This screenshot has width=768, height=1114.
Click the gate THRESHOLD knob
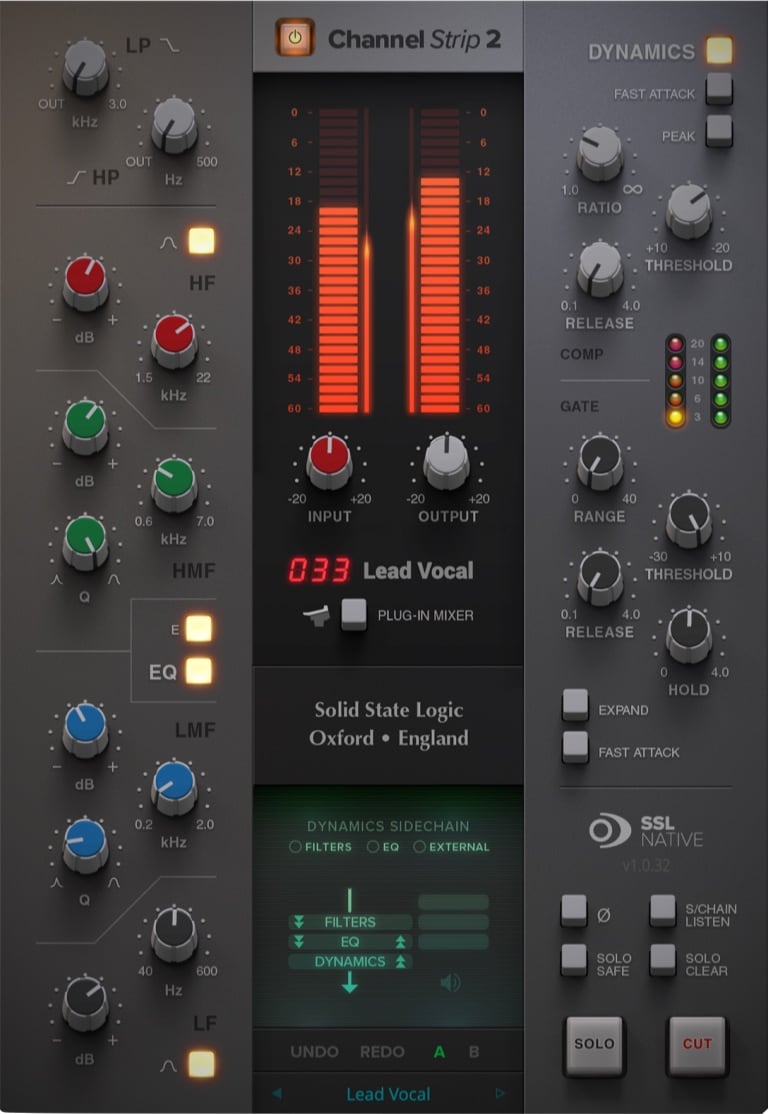coord(688,520)
